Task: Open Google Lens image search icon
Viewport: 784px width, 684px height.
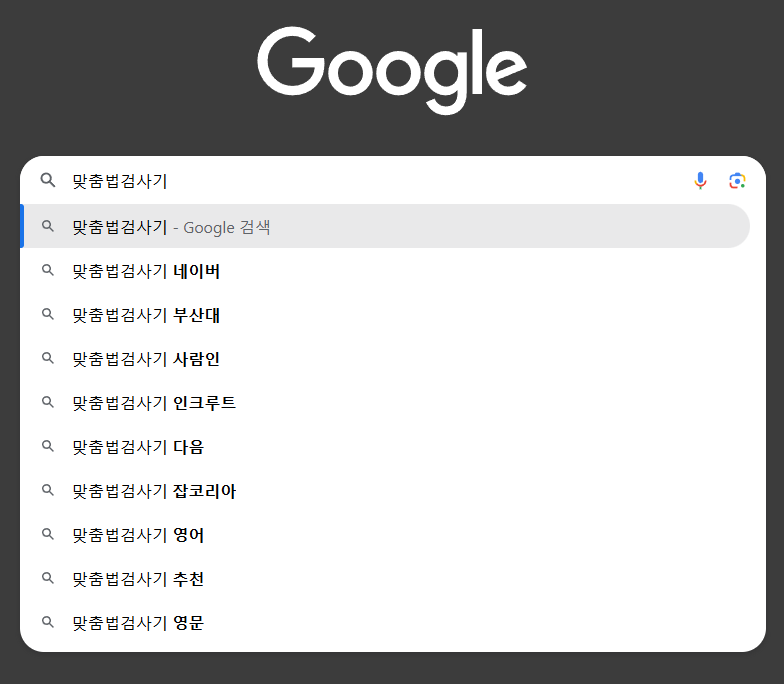Action: (x=737, y=180)
